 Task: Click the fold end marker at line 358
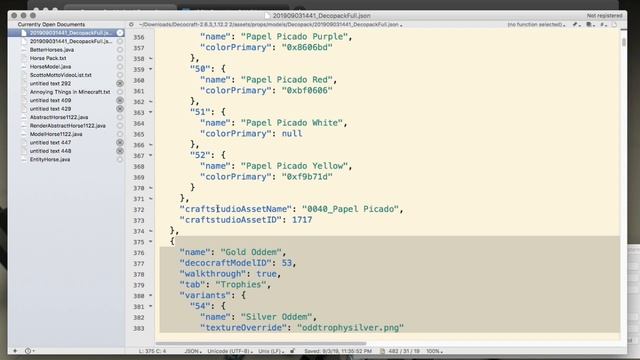[x=151, y=59]
